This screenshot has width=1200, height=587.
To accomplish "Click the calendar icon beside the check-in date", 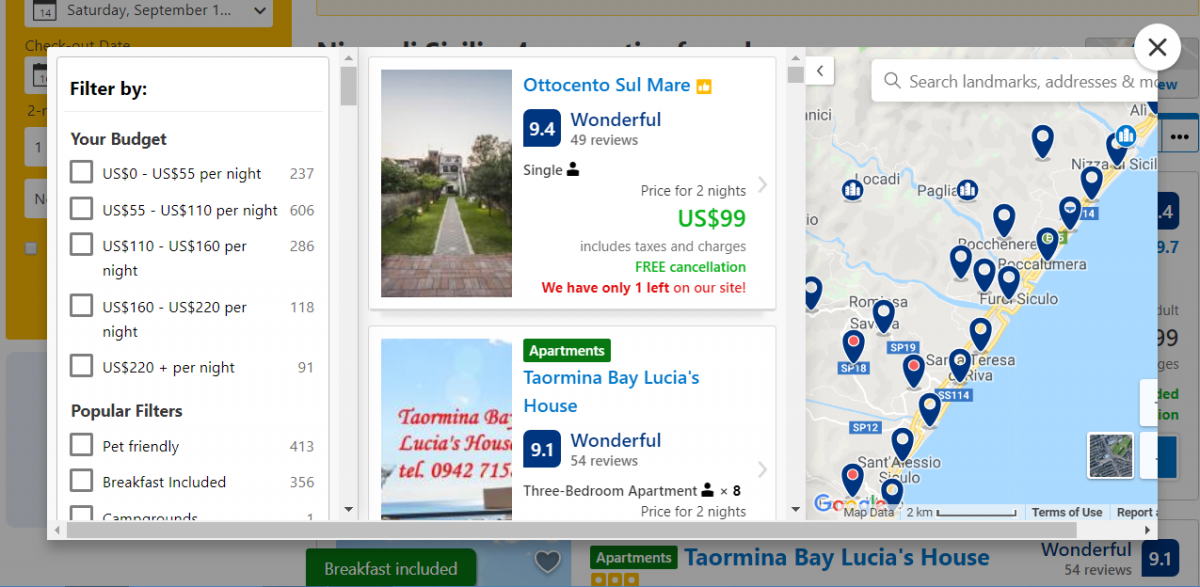I will coord(42,12).
